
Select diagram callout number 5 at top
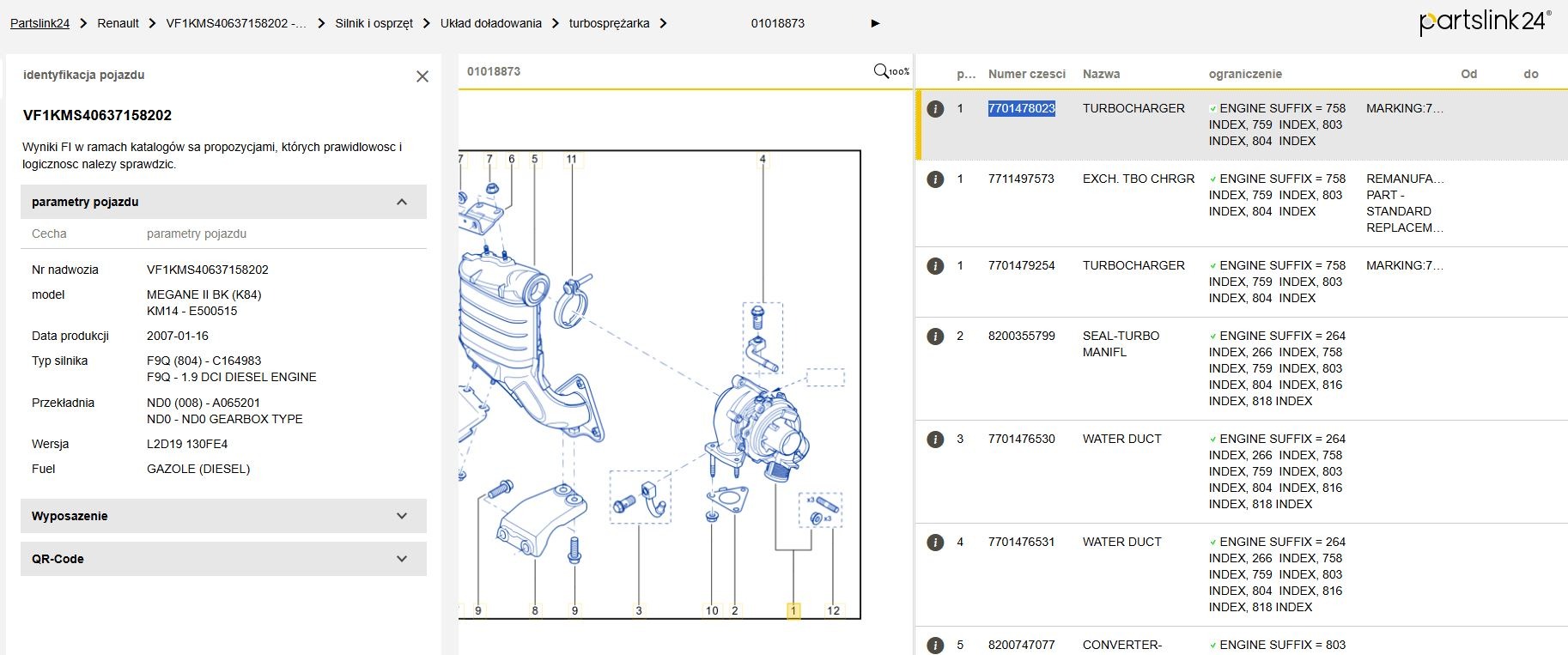click(x=535, y=159)
